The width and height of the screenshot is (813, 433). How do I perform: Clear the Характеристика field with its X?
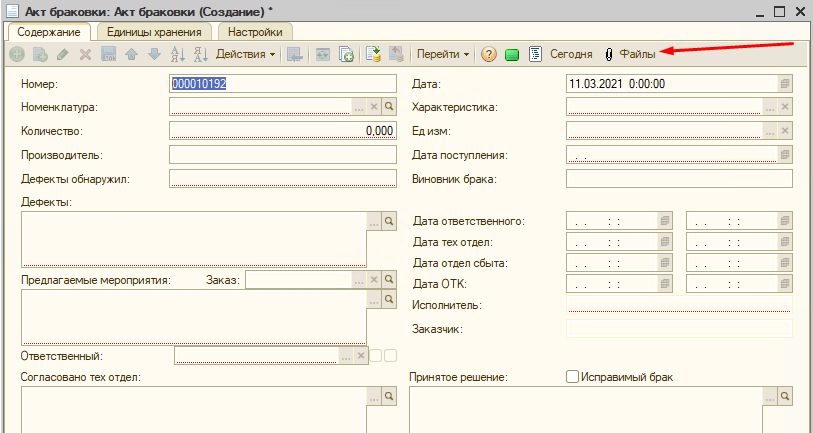(785, 107)
